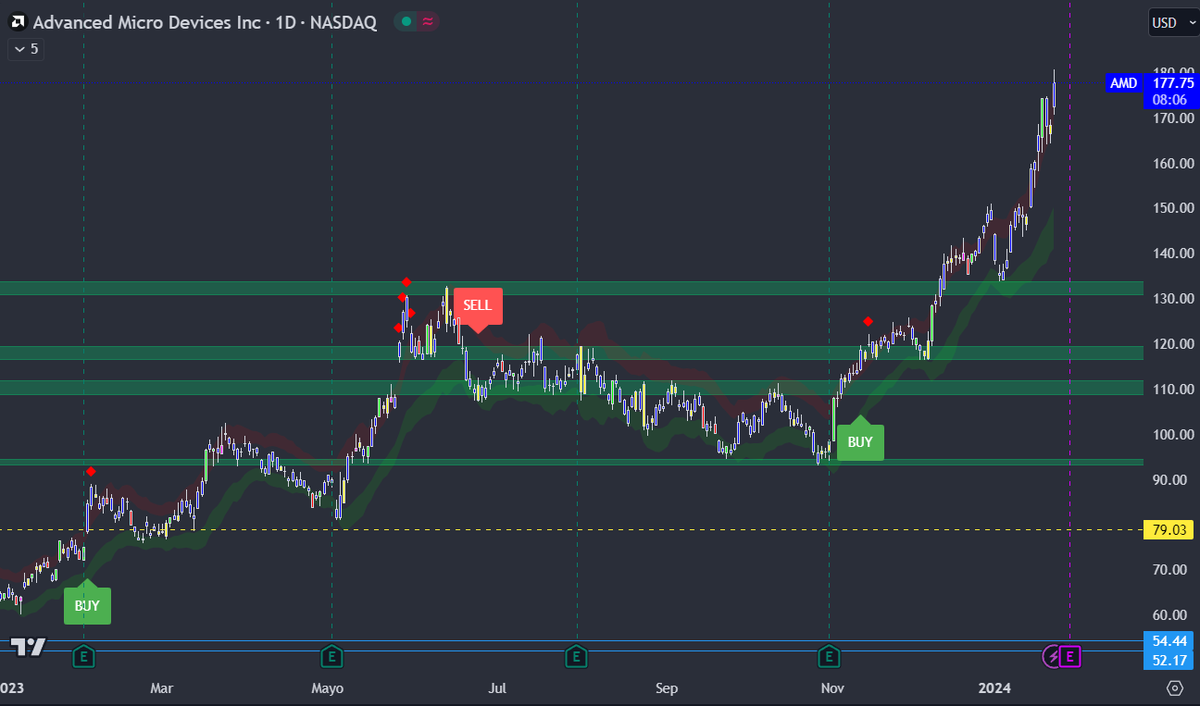Select the topmost red diamond near May peak

tap(406, 282)
